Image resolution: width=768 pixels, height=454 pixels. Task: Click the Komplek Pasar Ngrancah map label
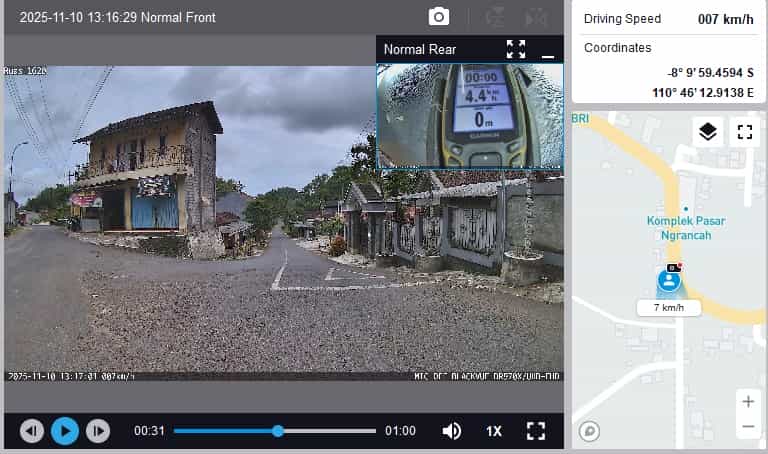point(685,226)
